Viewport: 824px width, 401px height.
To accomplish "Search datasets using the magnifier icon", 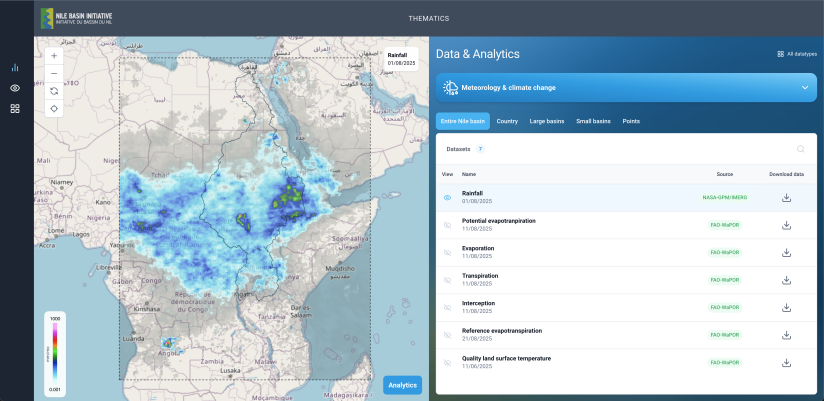I will [800, 149].
